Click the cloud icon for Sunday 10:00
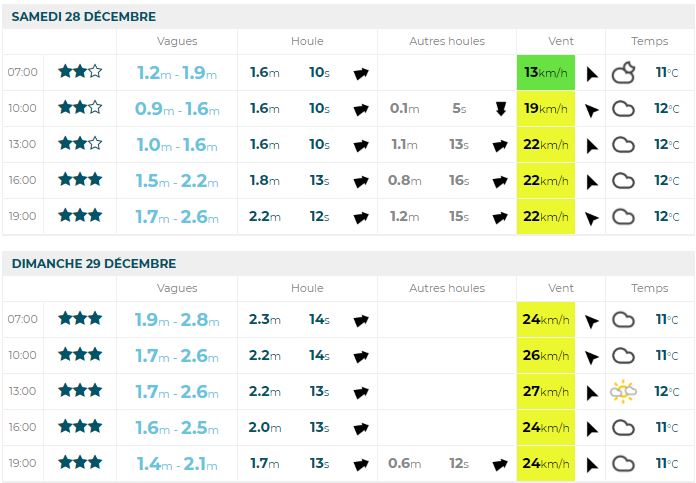Screen dimensions: 696x483 coord(624,355)
